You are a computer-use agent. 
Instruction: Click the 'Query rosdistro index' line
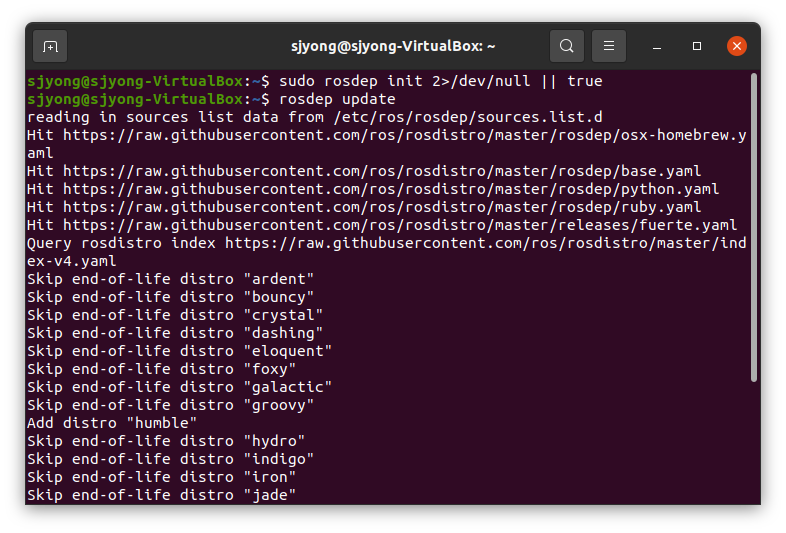click(x=386, y=244)
